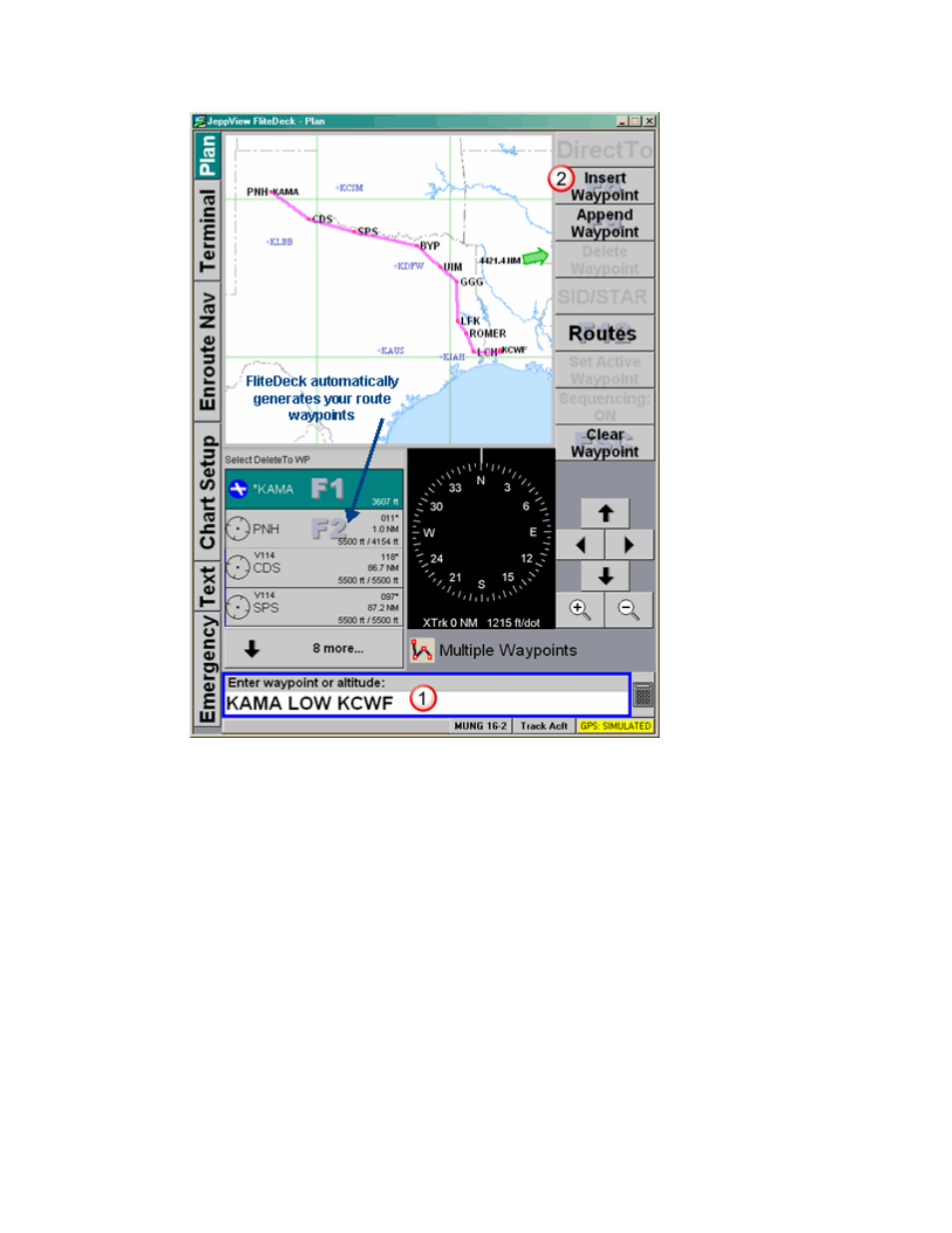Select the CDS waypoint row
This screenshot has width=952, height=1233.
click(x=313, y=568)
